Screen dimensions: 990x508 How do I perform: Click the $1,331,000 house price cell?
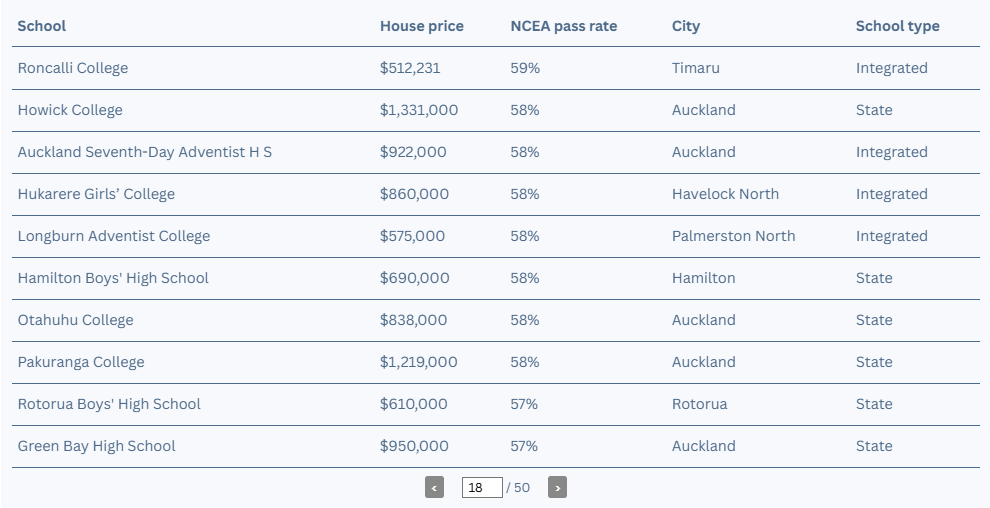[419, 110]
